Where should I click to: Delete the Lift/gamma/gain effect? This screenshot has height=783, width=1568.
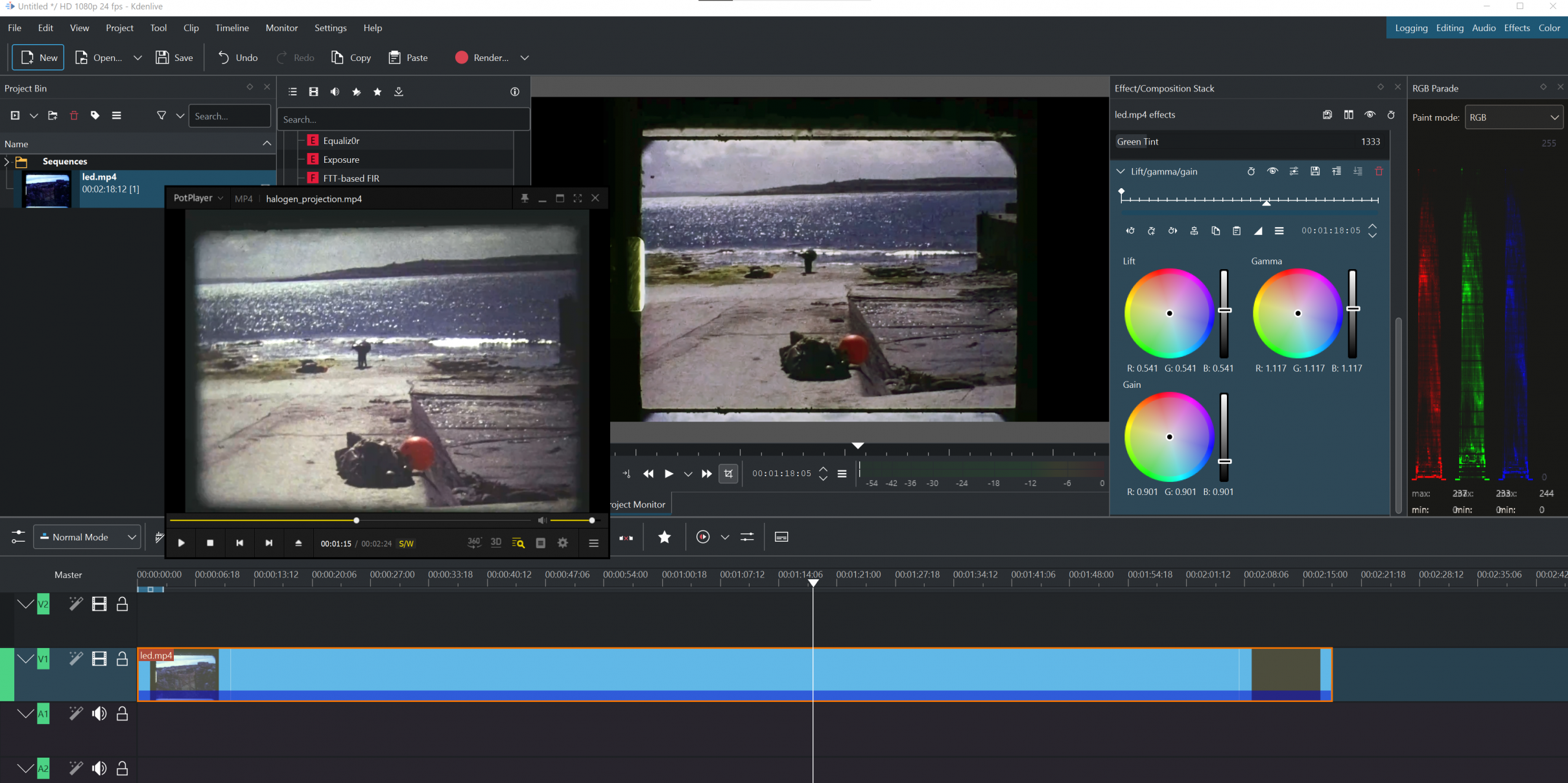[1379, 171]
